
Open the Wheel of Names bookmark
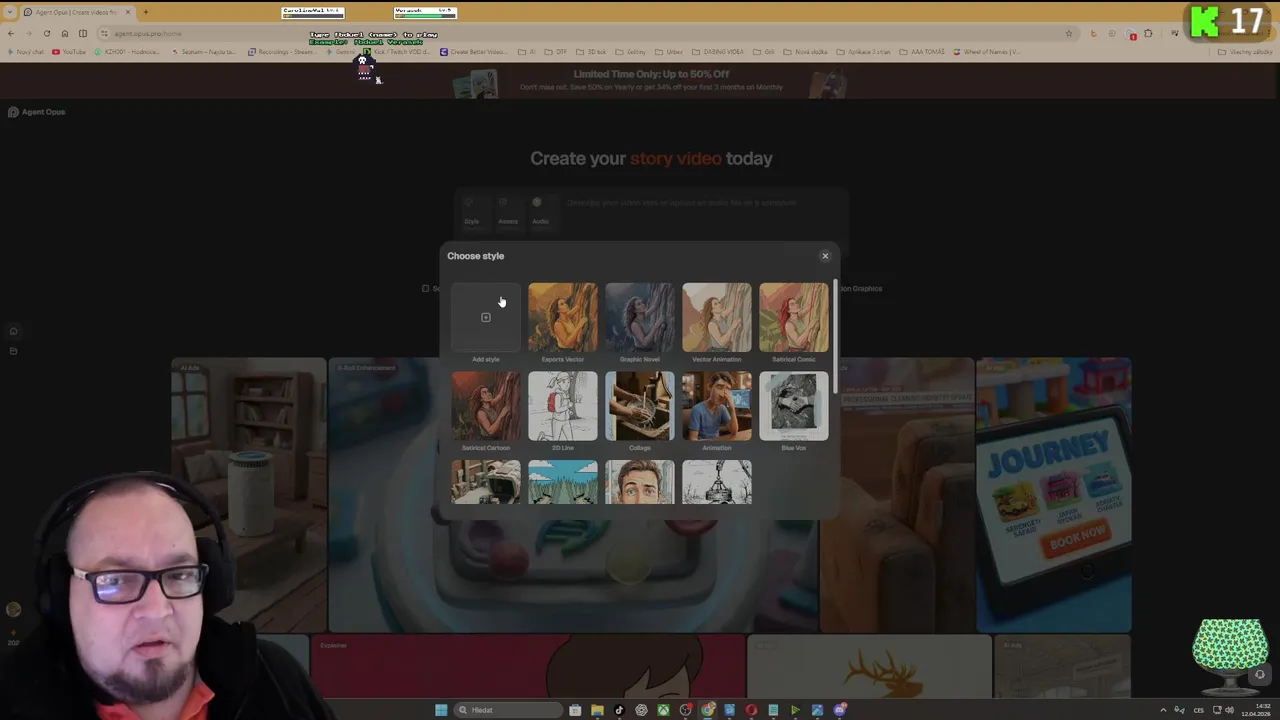click(987, 52)
